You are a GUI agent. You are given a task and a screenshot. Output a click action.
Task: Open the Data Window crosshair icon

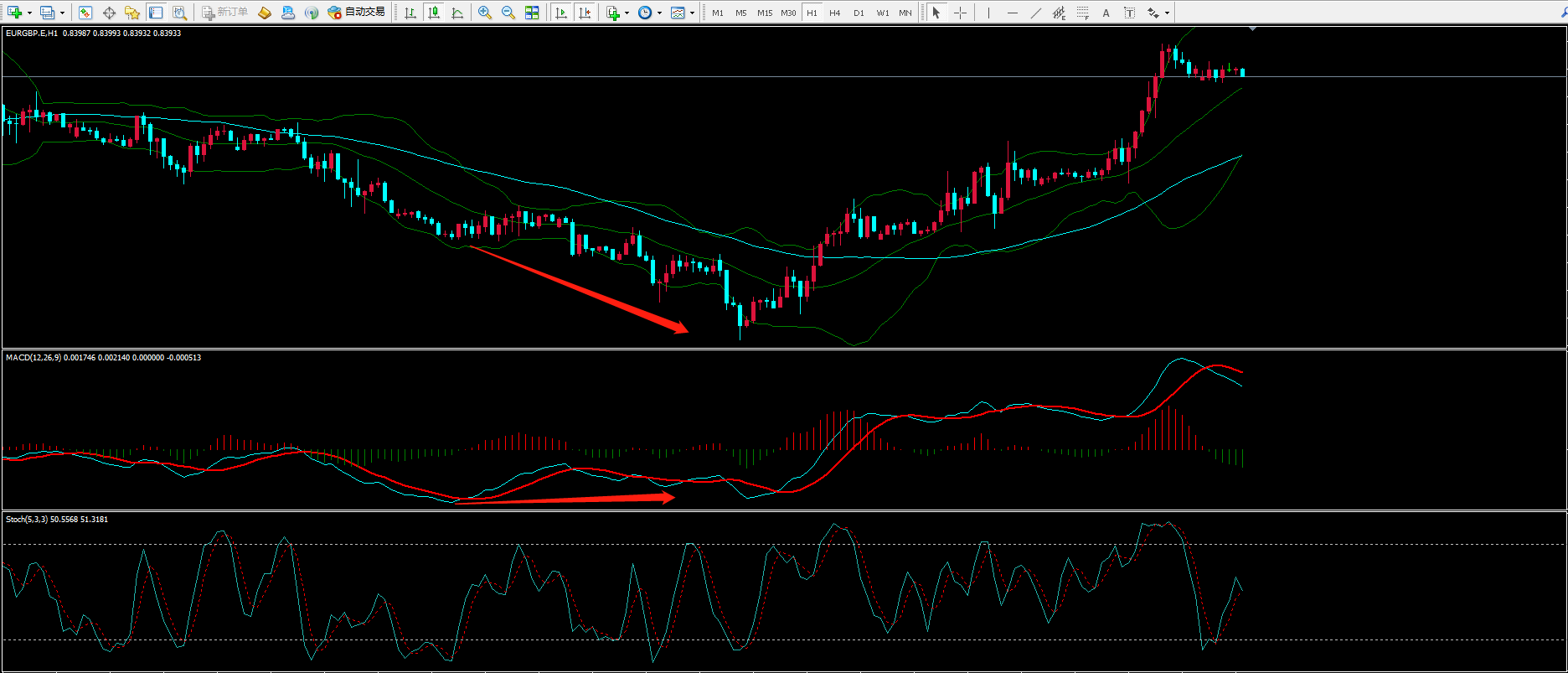point(109,13)
